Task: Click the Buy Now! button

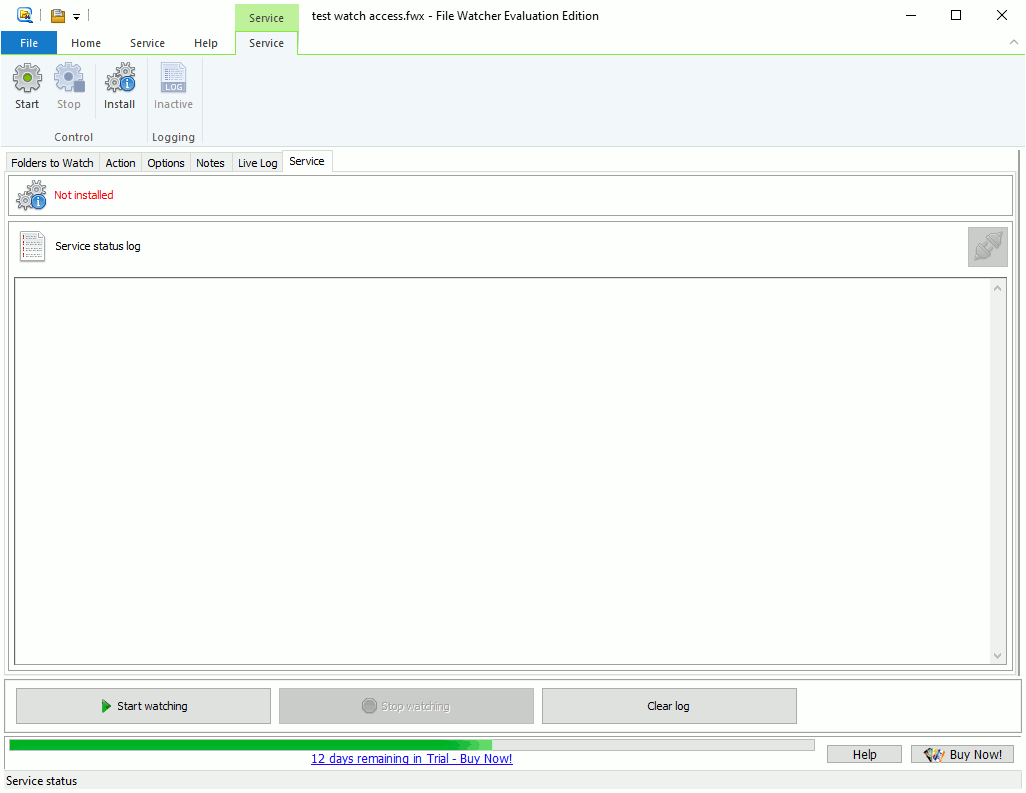Action: (x=963, y=755)
